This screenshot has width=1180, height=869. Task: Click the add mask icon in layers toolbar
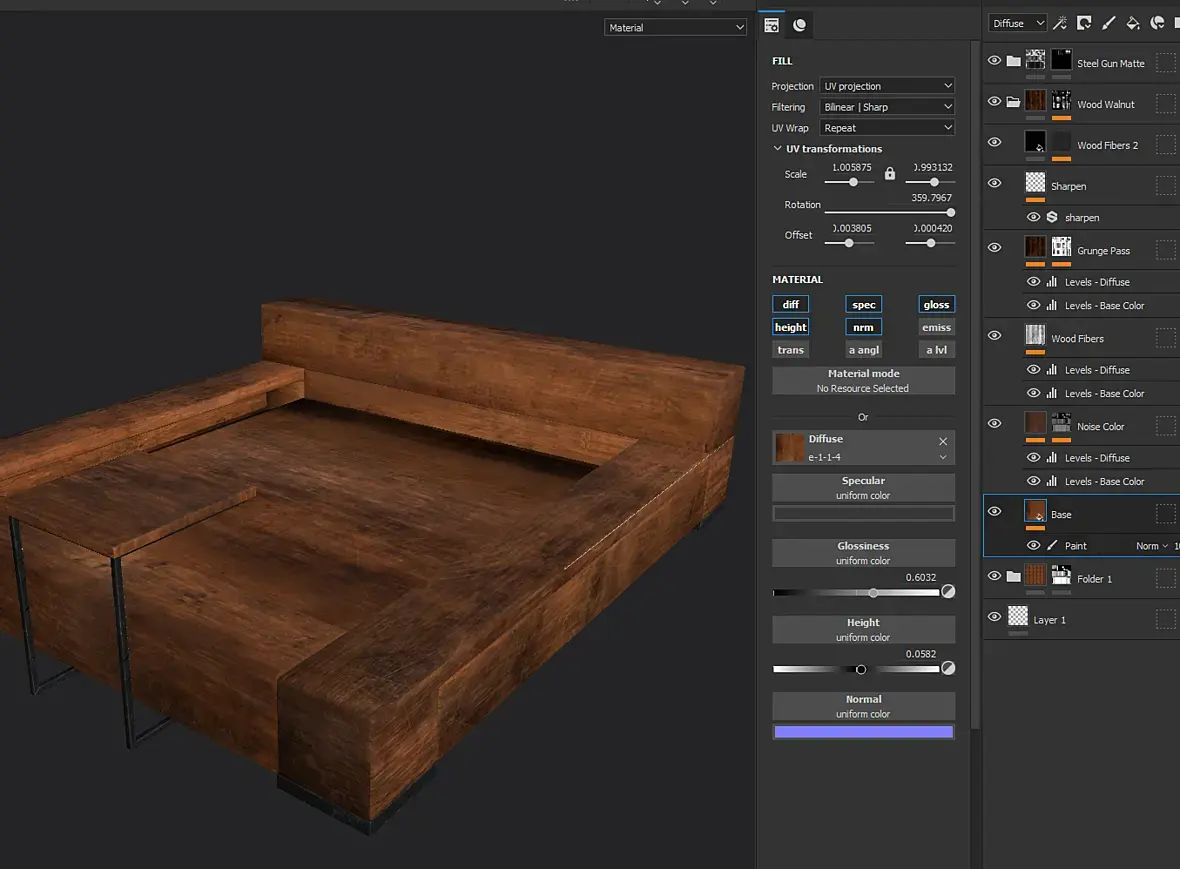[1084, 23]
